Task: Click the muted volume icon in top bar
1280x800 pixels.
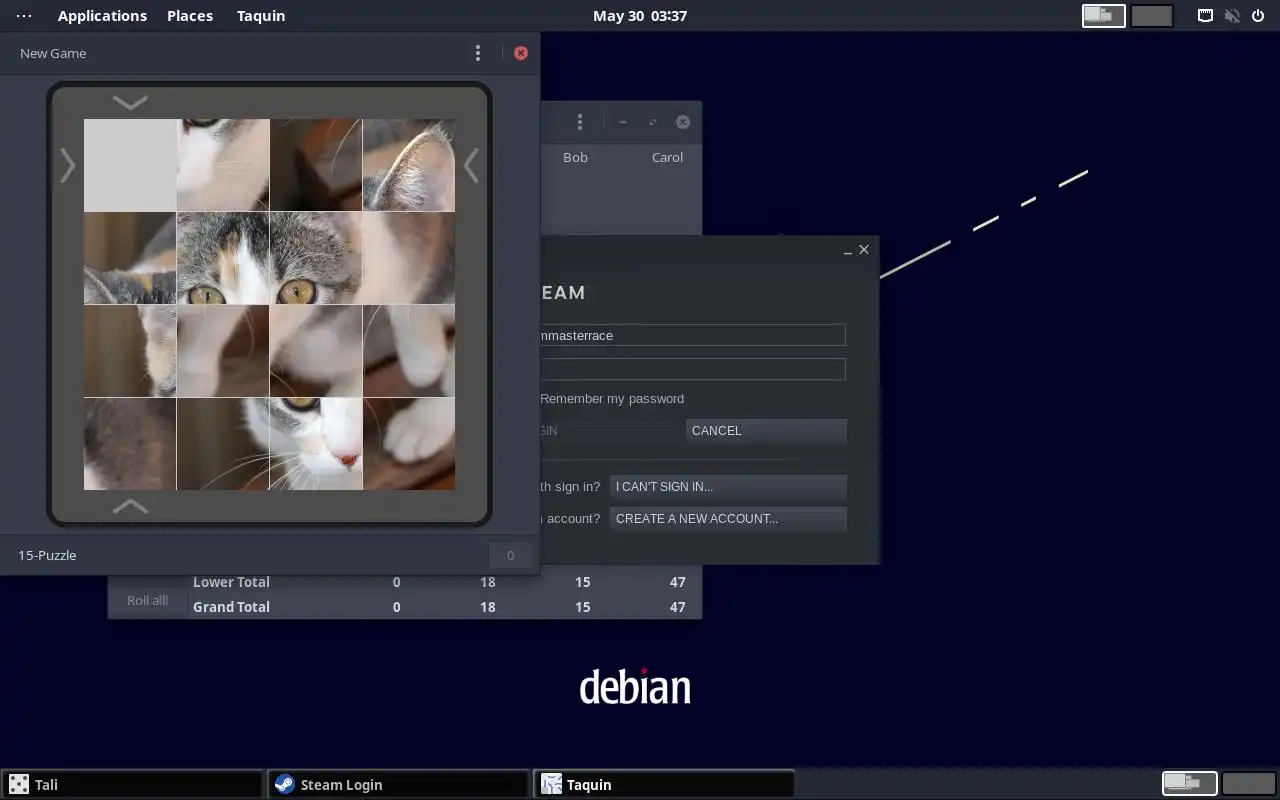Action: point(1232,15)
